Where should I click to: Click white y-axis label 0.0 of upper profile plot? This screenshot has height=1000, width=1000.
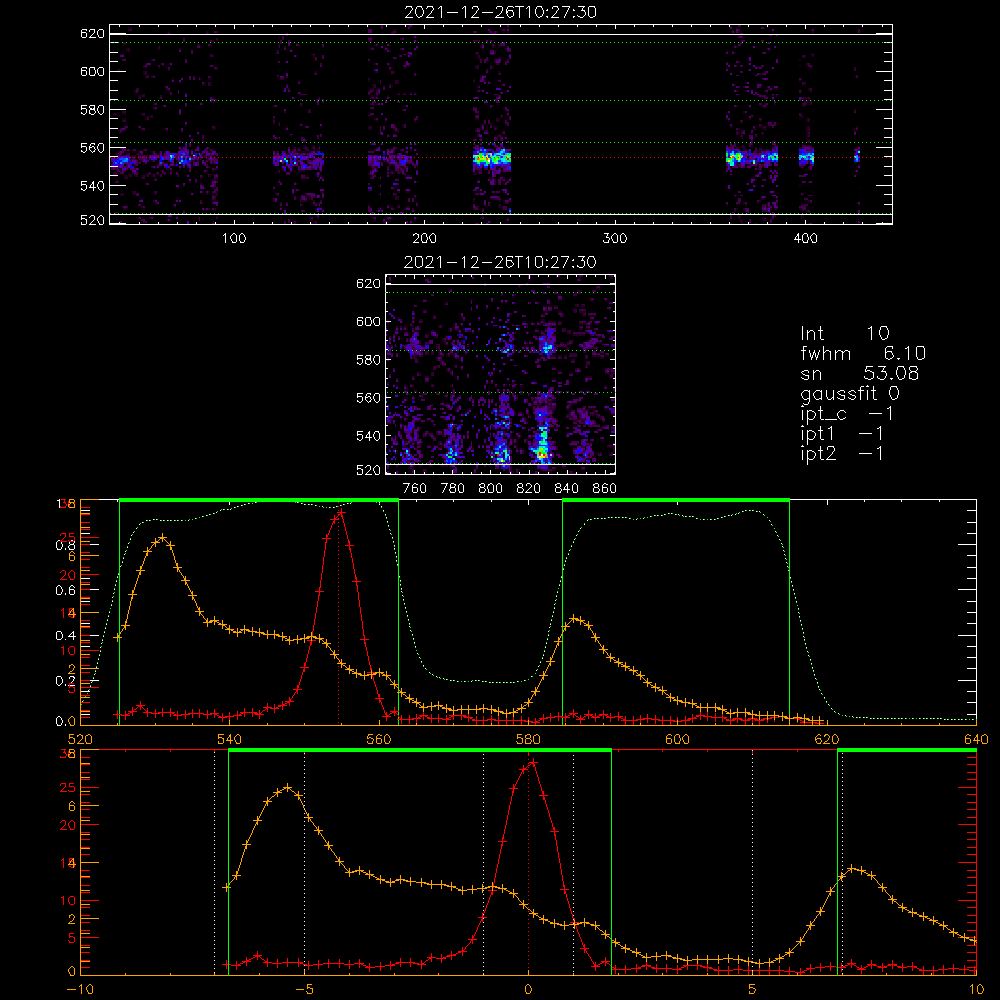pos(66,722)
